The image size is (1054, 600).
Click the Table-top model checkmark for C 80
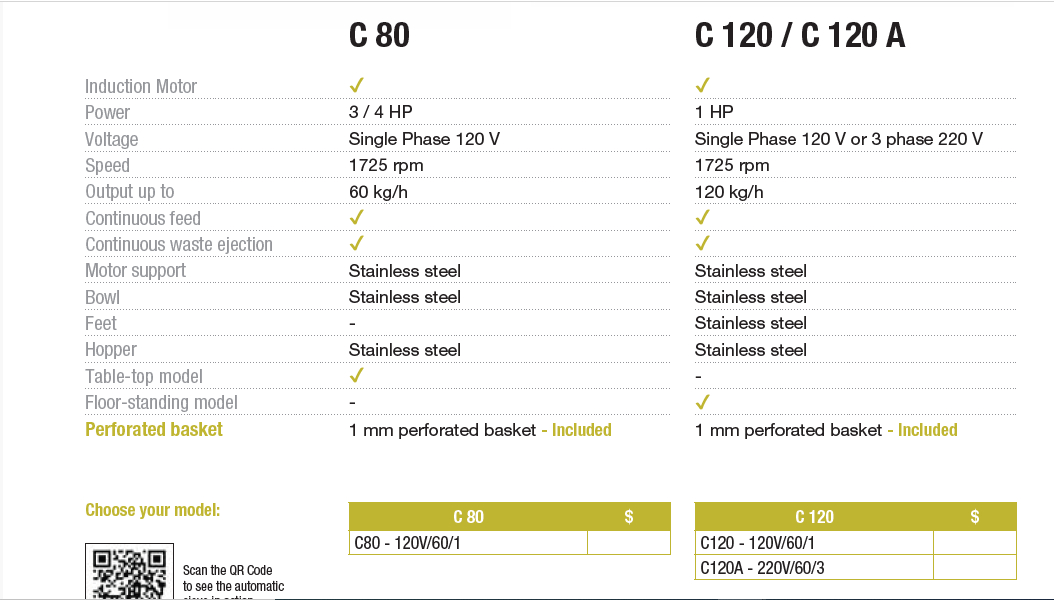[x=356, y=376]
